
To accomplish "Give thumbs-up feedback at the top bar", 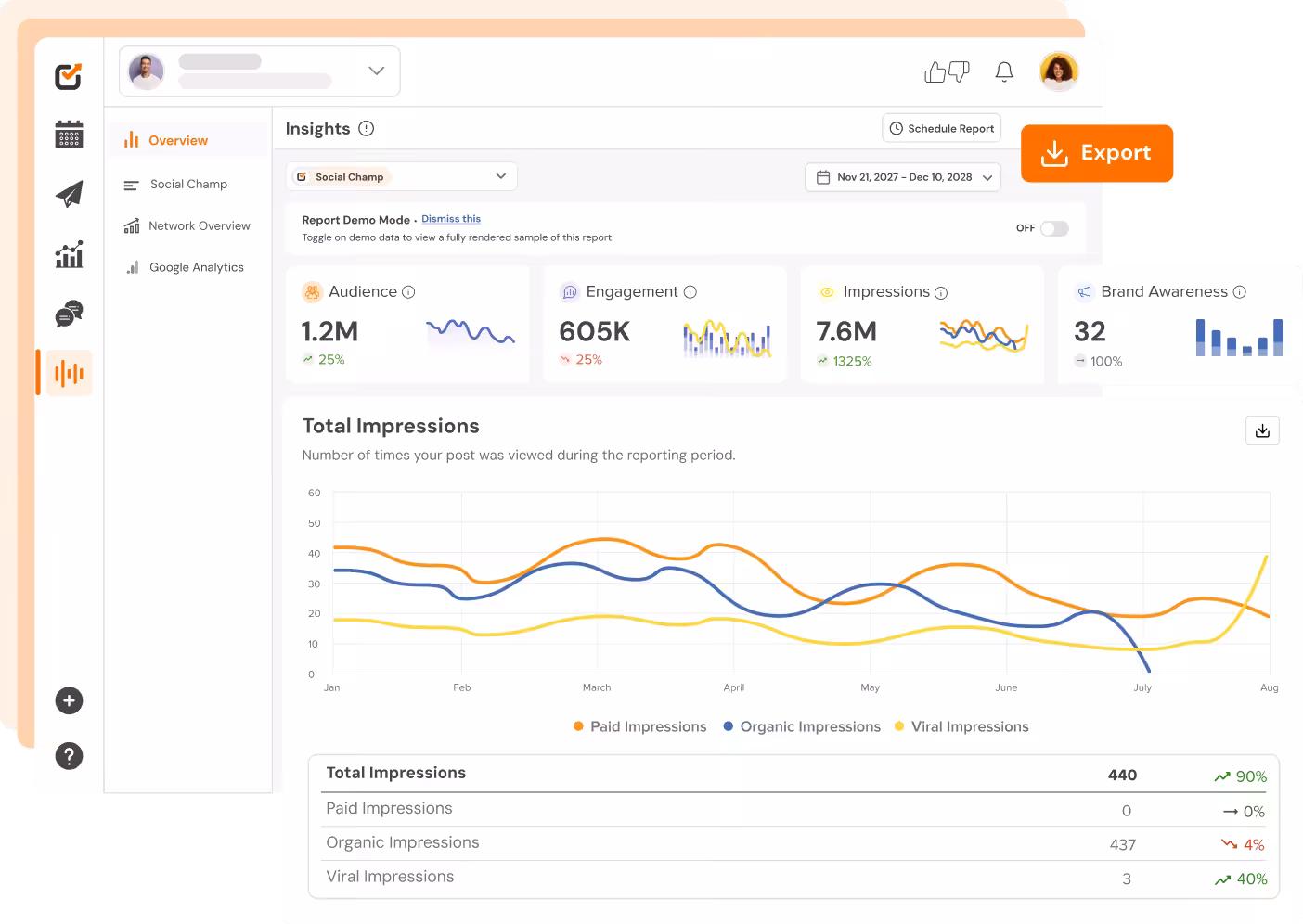I will point(935,71).
